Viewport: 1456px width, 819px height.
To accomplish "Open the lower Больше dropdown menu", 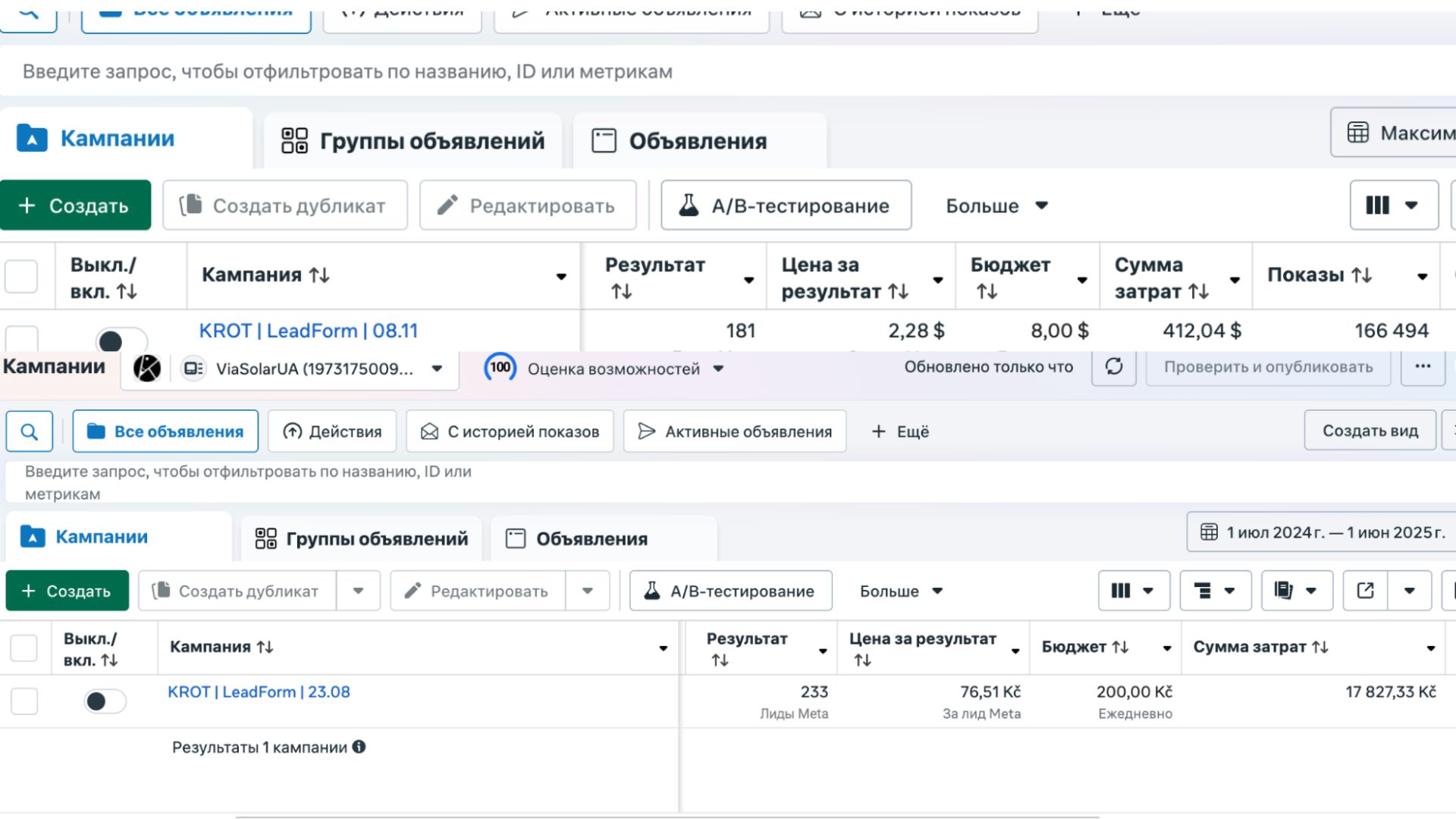I will (901, 591).
